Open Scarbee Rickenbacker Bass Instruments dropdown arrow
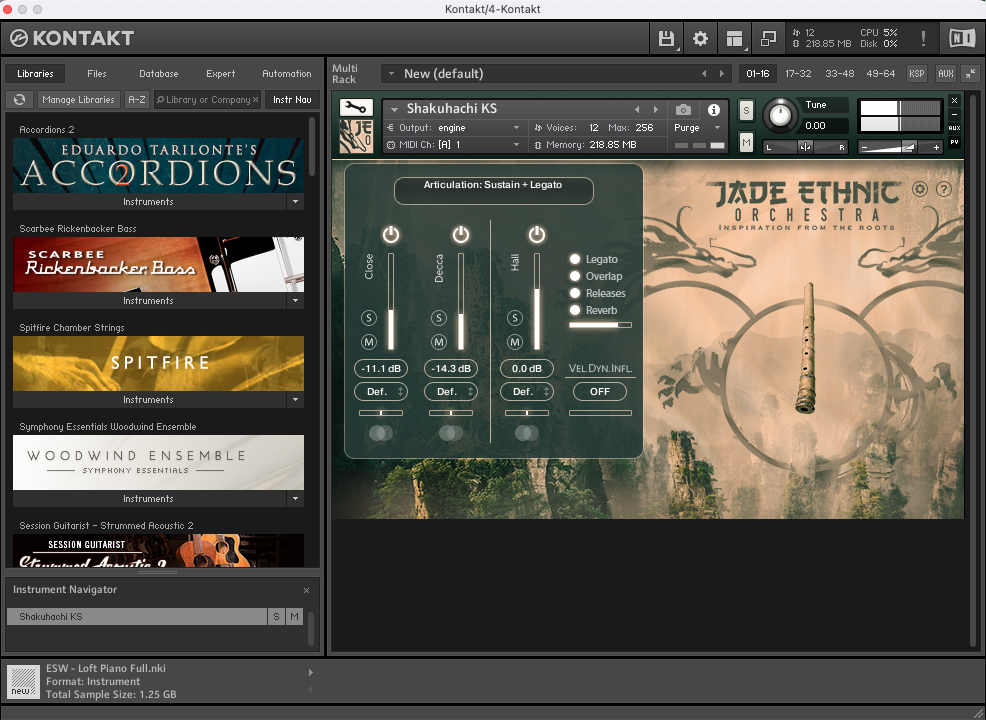Viewport: 986px width, 720px height. point(296,301)
